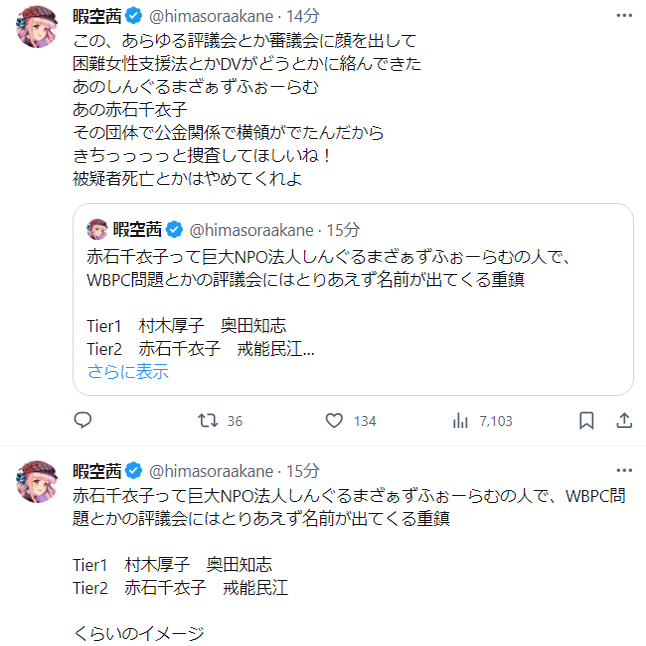Image resolution: width=646 pixels, height=646 pixels.
Task: View analytics showing 7,103 views
Action: (461, 421)
